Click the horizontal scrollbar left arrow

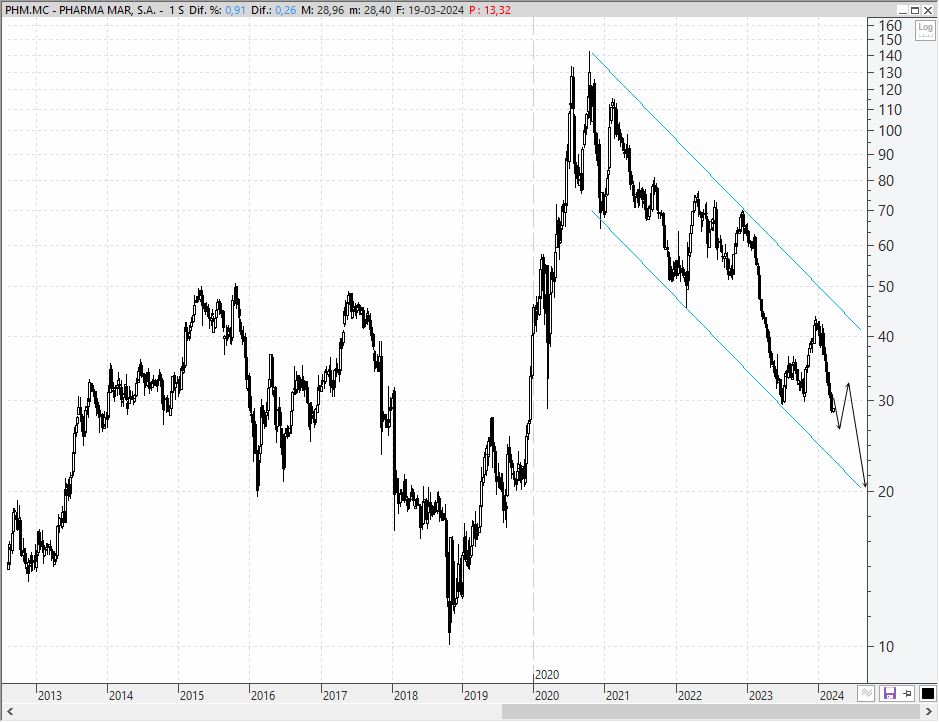(x=10, y=712)
